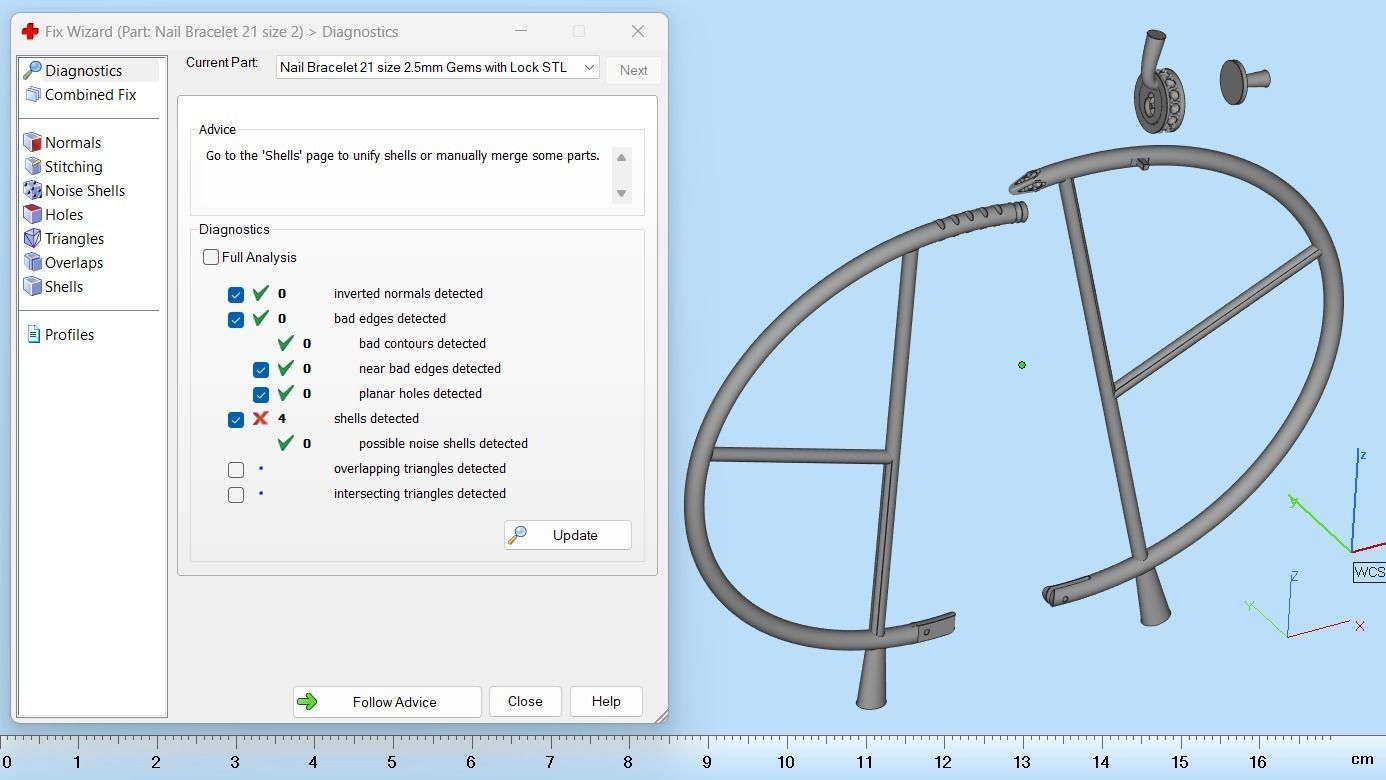This screenshot has width=1386, height=780.
Task: Uncheck near bad edges detected checkbox
Action: coord(261,369)
